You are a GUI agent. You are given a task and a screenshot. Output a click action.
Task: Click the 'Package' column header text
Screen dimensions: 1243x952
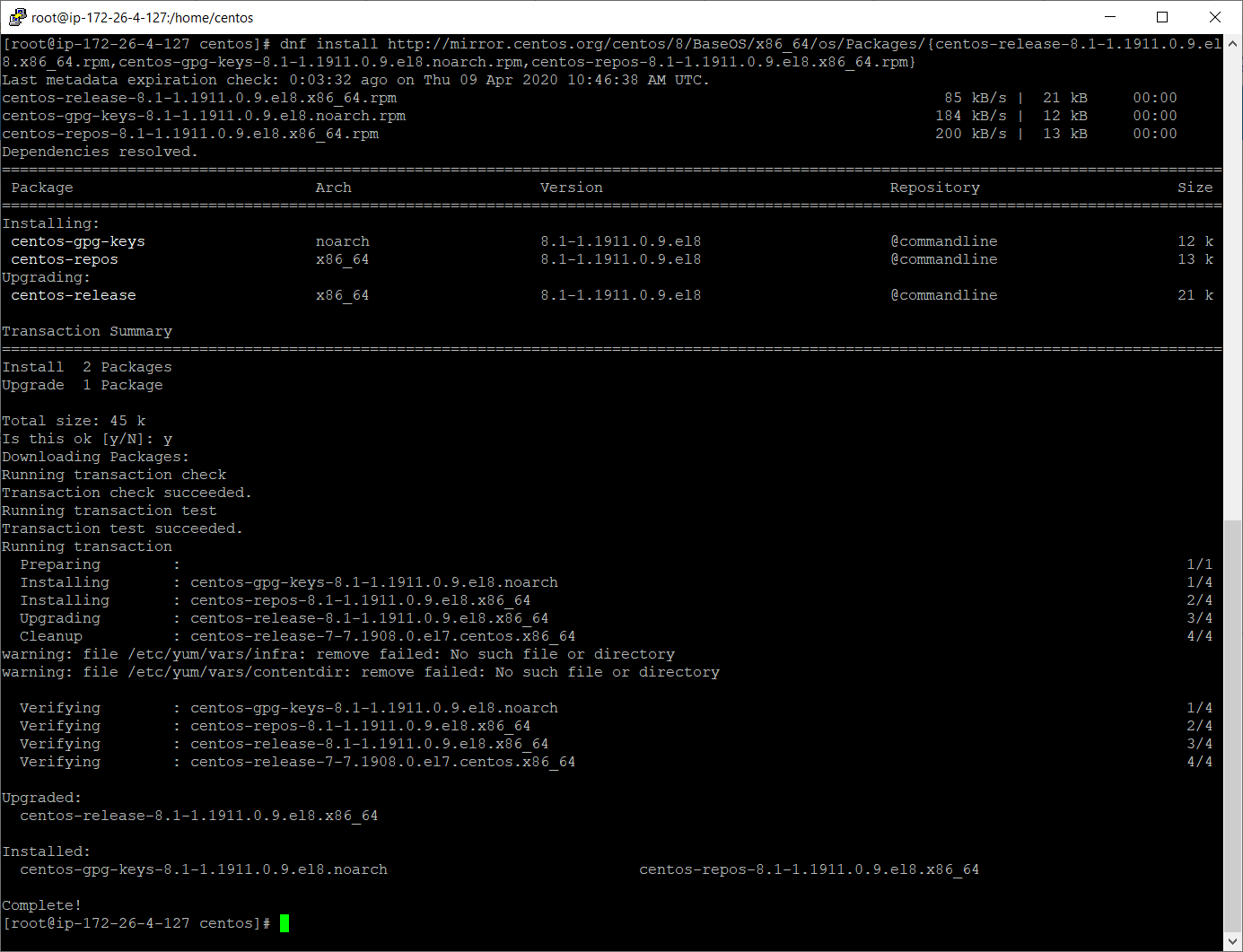tap(42, 188)
